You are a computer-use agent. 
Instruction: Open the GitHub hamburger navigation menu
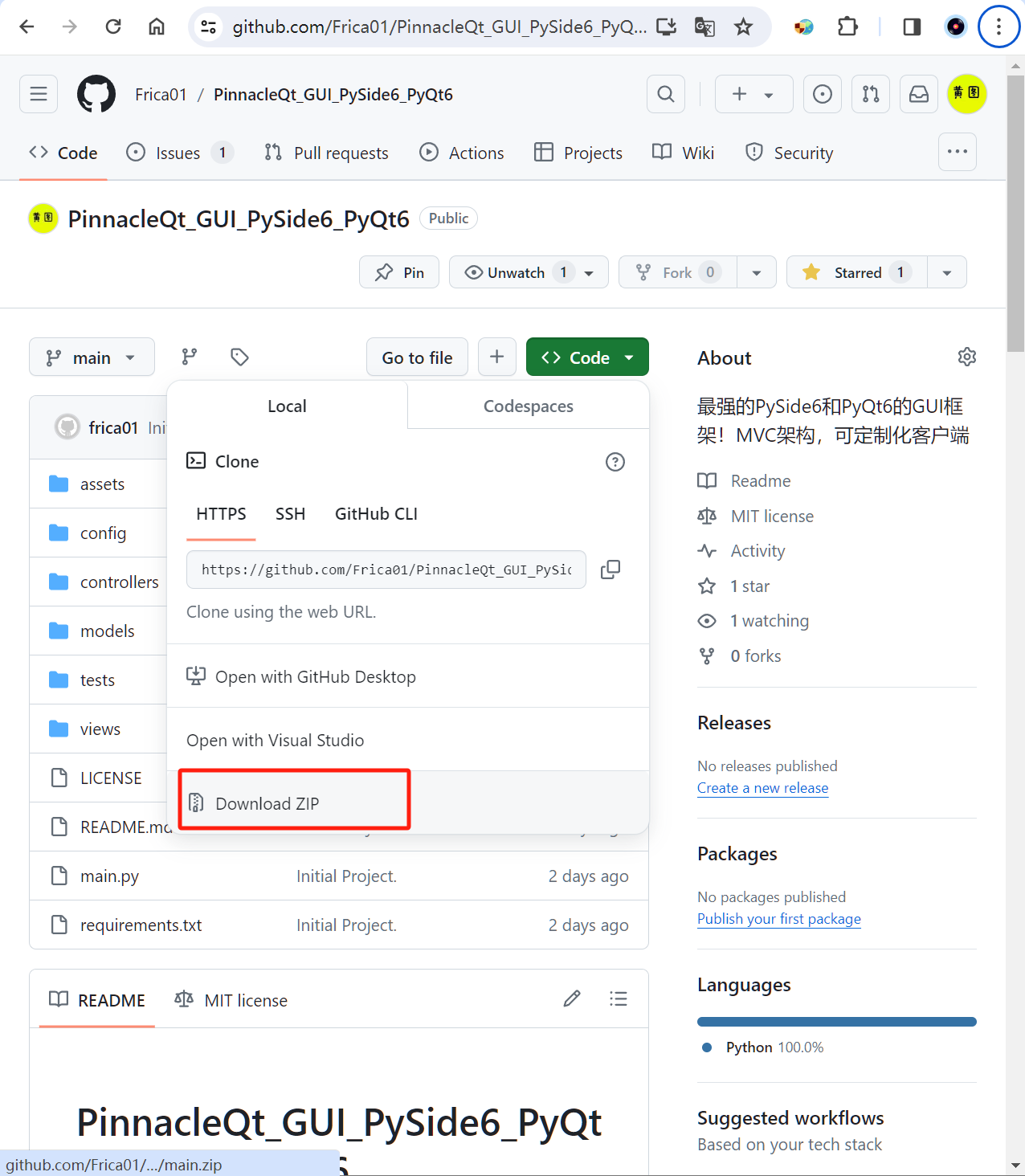pyautogui.click(x=39, y=94)
